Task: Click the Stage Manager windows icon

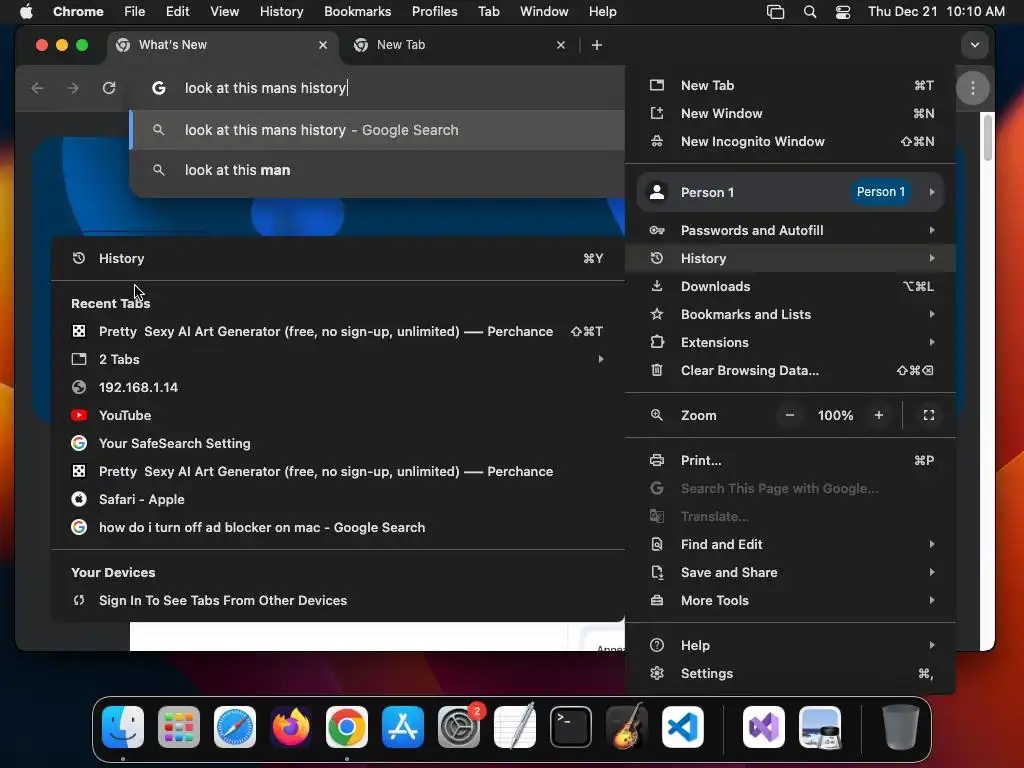Action: tap(775, 12)
